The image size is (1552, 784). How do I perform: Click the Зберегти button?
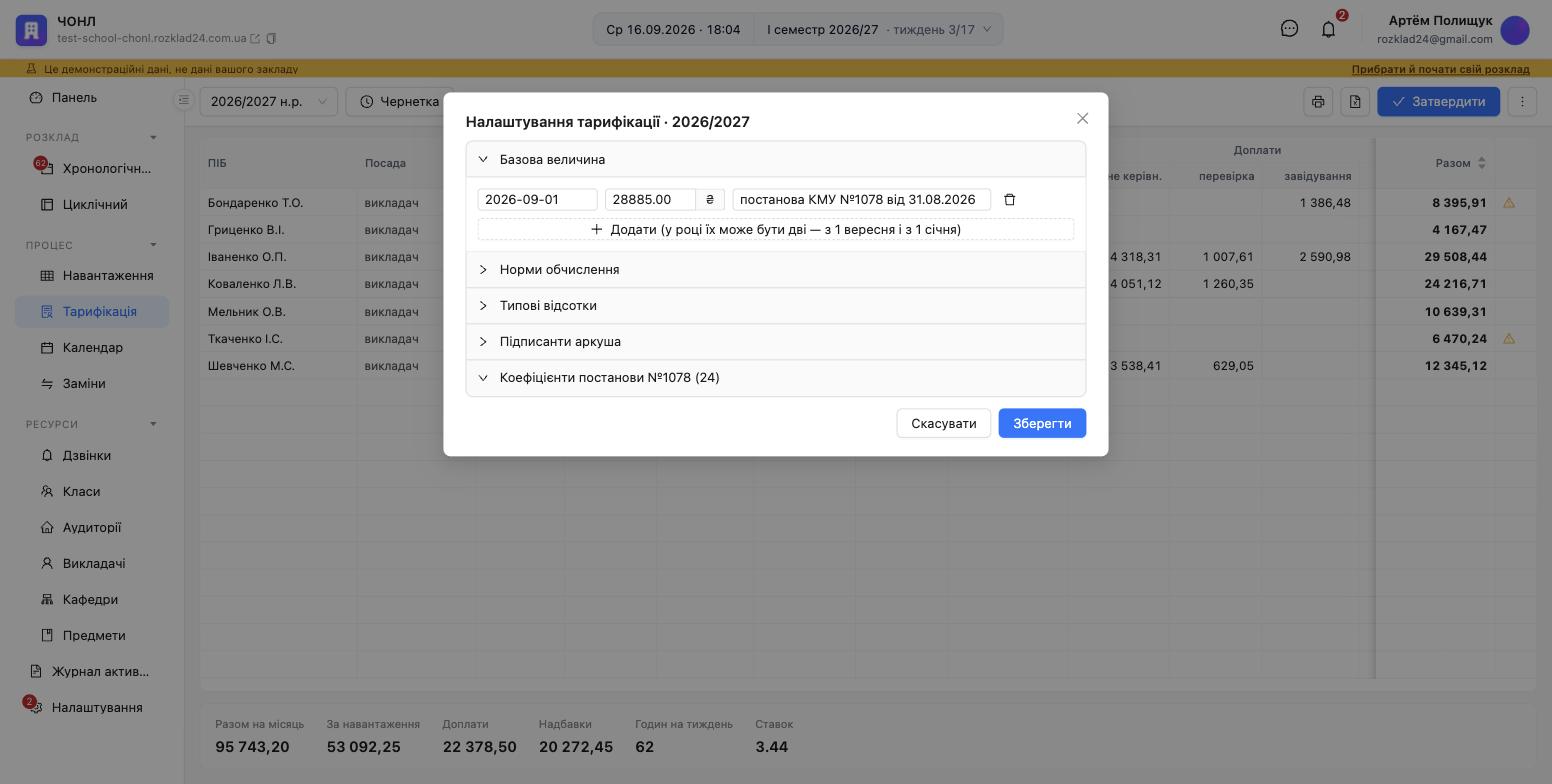pyautogui.click(x=1042, y=423)
